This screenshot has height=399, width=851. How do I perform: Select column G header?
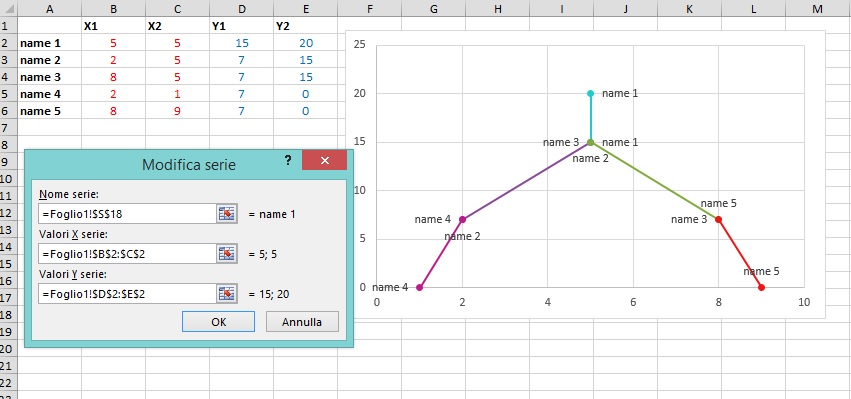click(434, 8)
